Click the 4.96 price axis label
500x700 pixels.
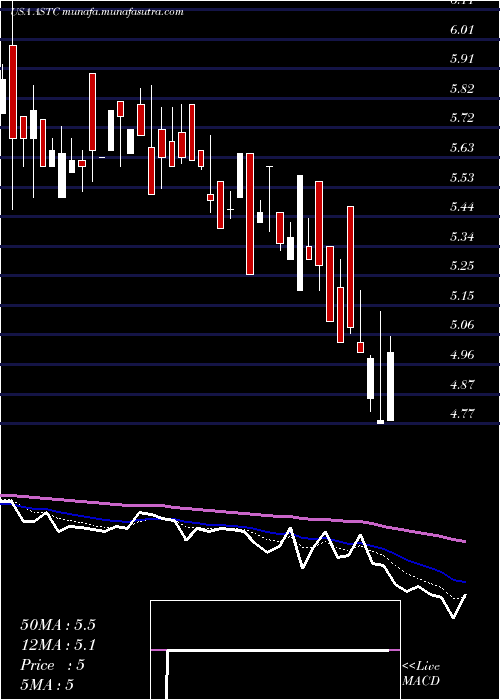click(462, 355)
